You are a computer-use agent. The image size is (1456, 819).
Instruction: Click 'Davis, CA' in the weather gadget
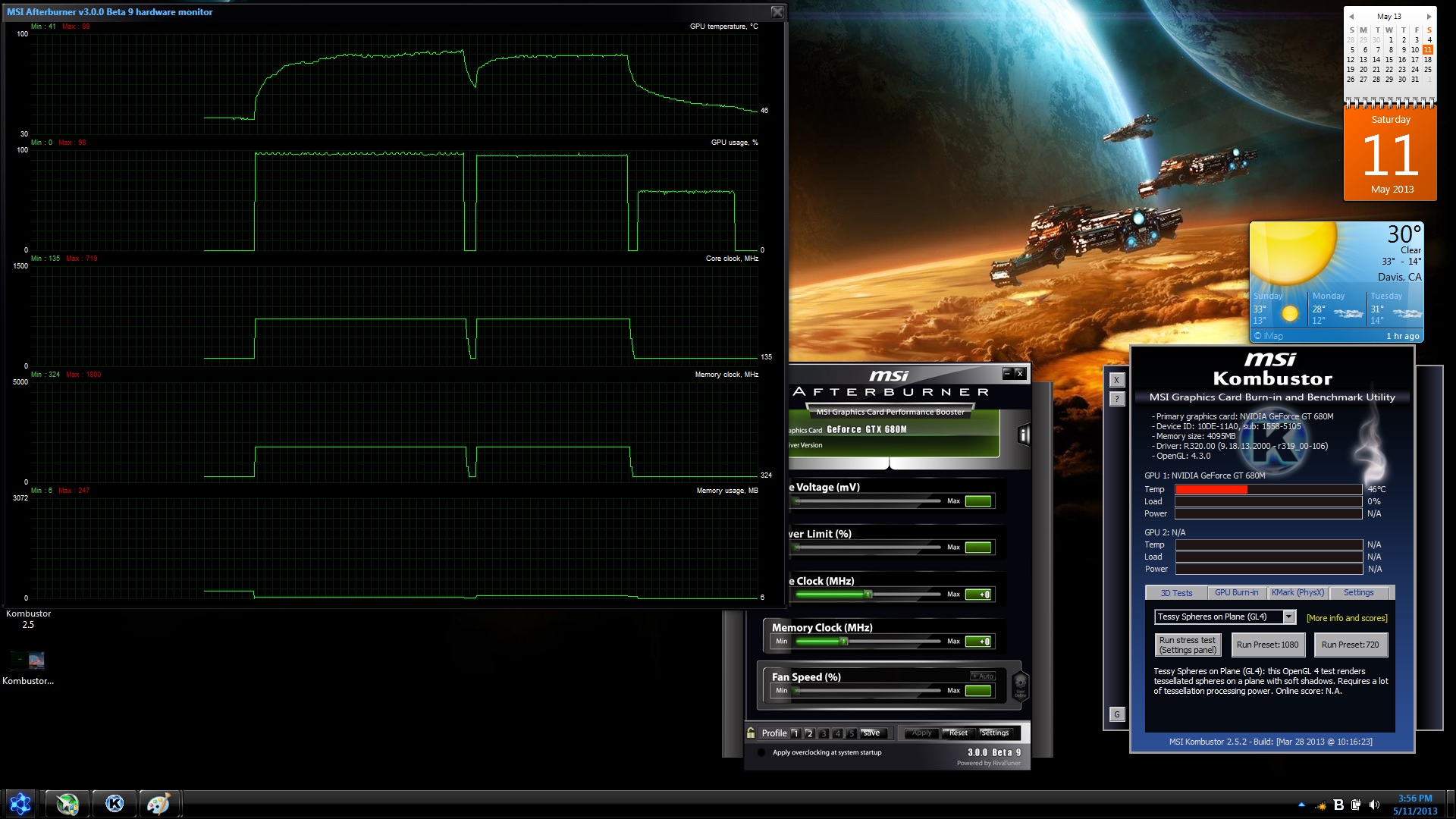[x=1399, y=277]
